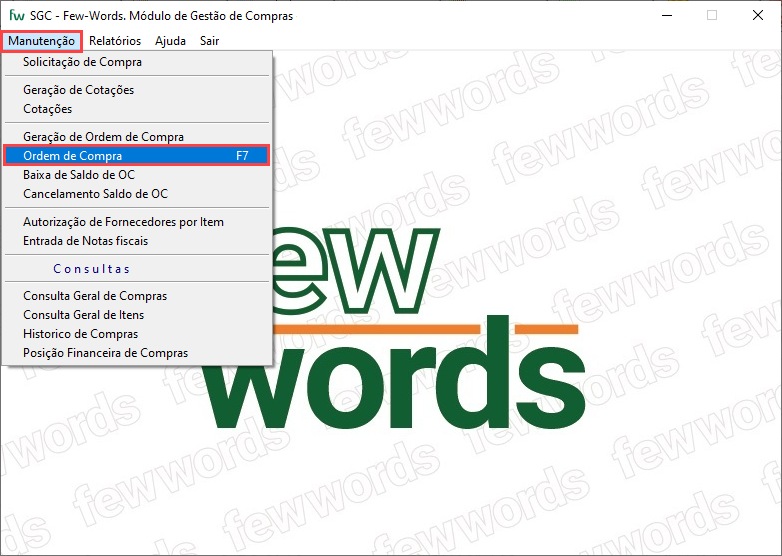Open Autorização de Fornecedores por Item
Image resolution: width=782 pixels, height=556 pixels.
137,222
